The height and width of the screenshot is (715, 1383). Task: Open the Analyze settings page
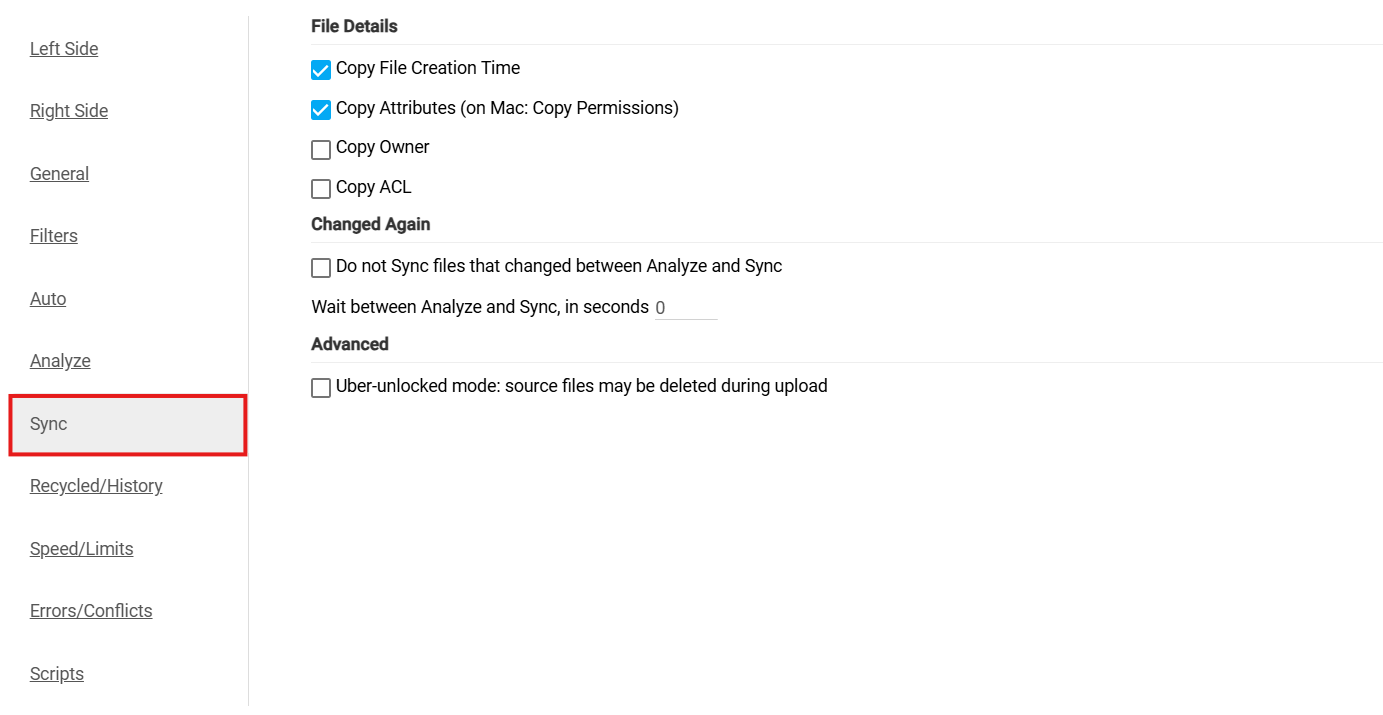coord(59,360)
